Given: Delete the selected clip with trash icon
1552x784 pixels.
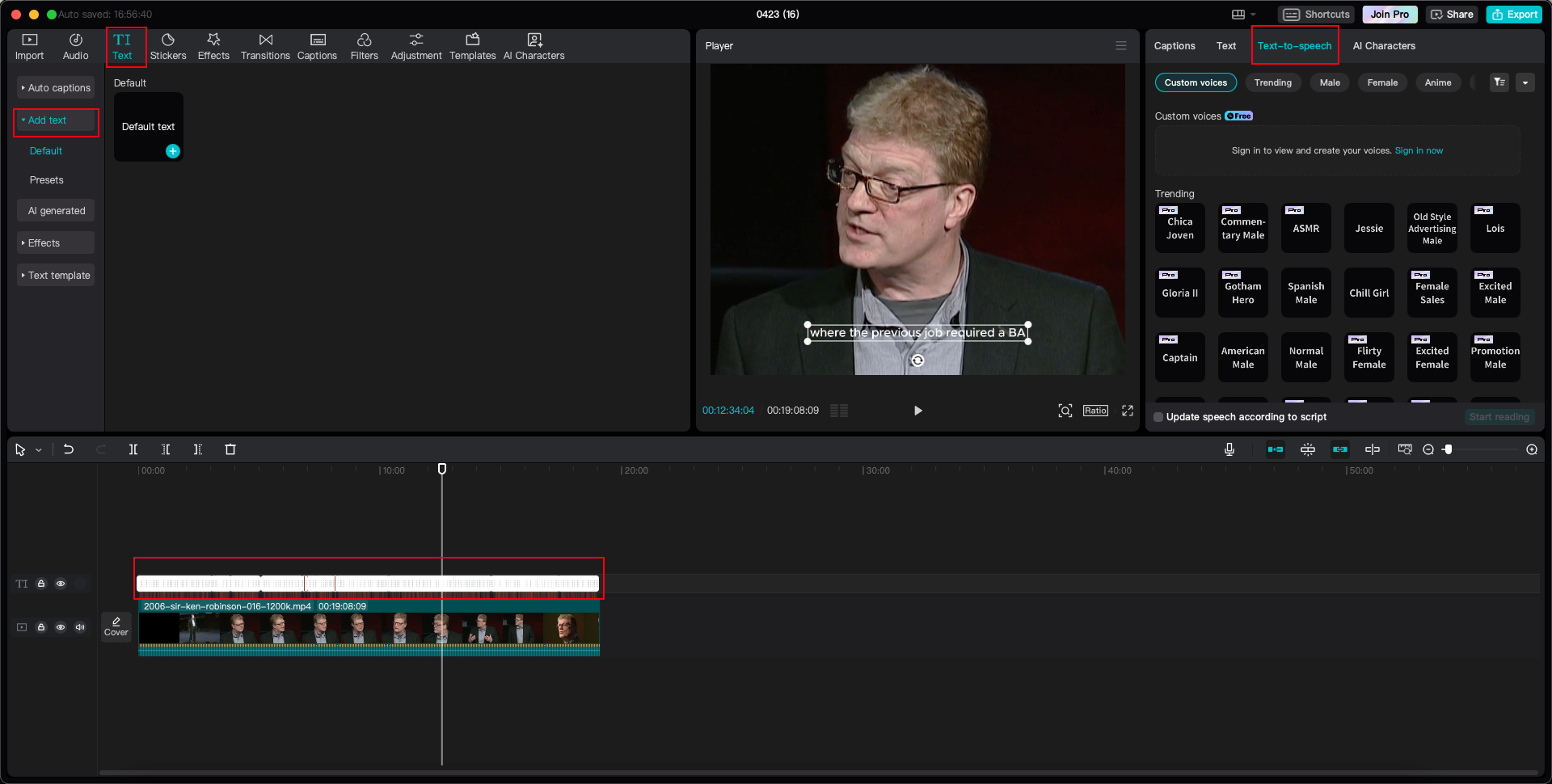Looking at the screenshot, I should (230, 449).
